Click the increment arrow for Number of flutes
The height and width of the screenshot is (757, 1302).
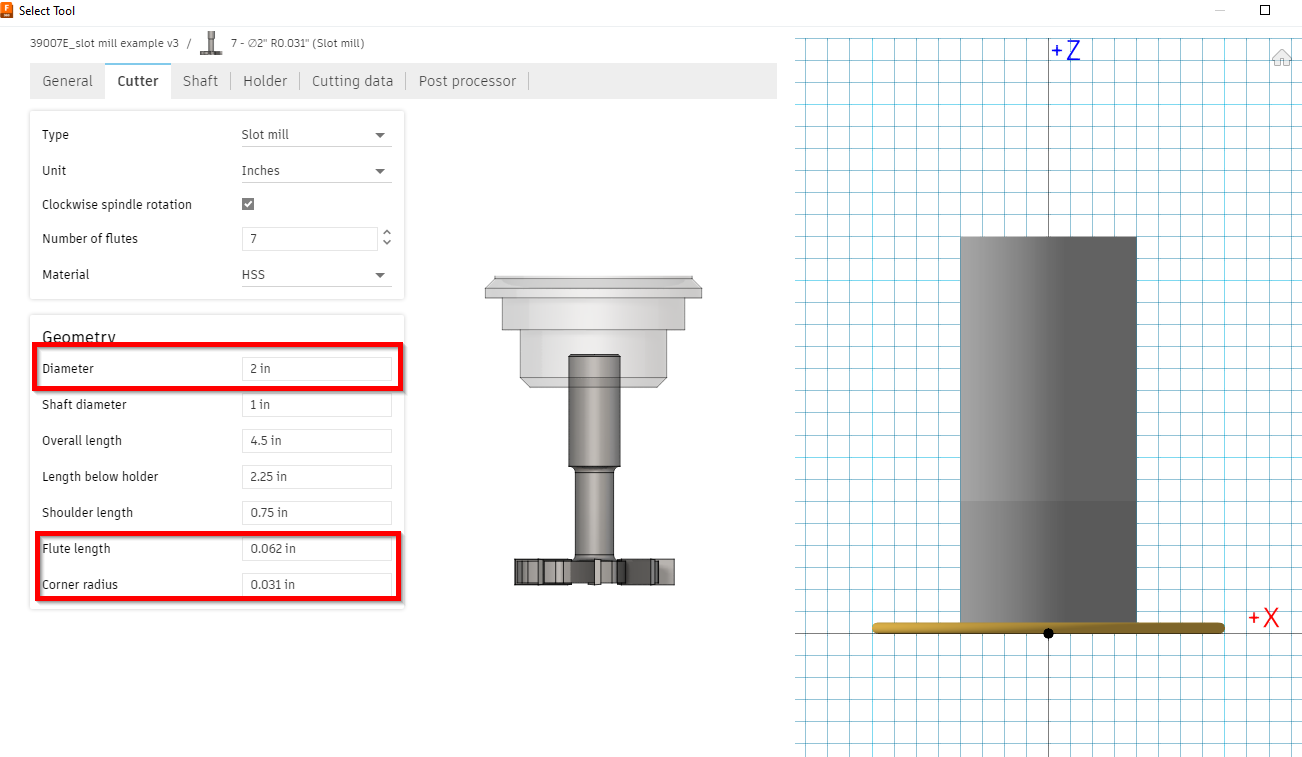tap(386, 233)
